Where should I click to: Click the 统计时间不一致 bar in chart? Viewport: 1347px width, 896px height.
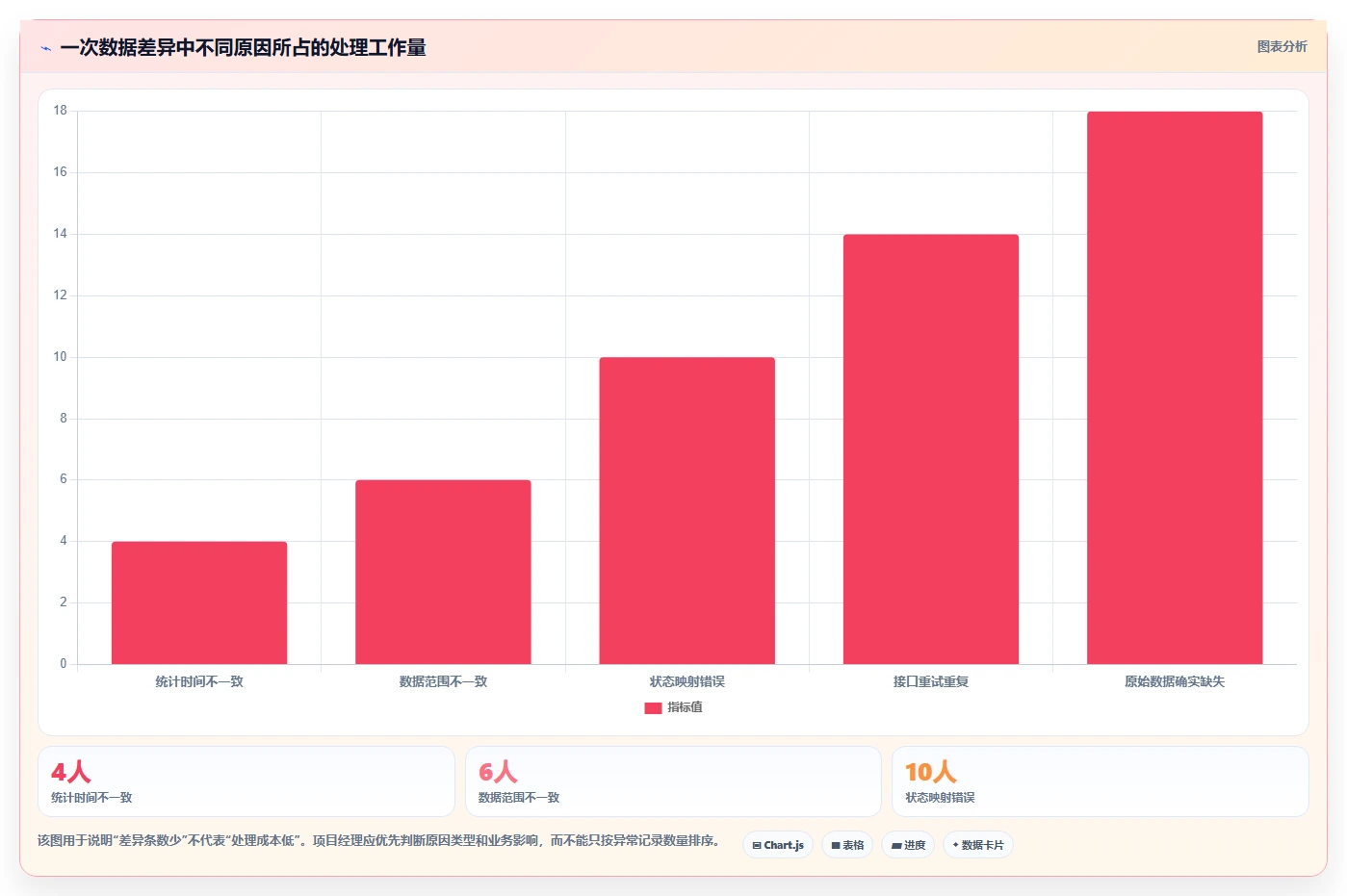[199, 602]
